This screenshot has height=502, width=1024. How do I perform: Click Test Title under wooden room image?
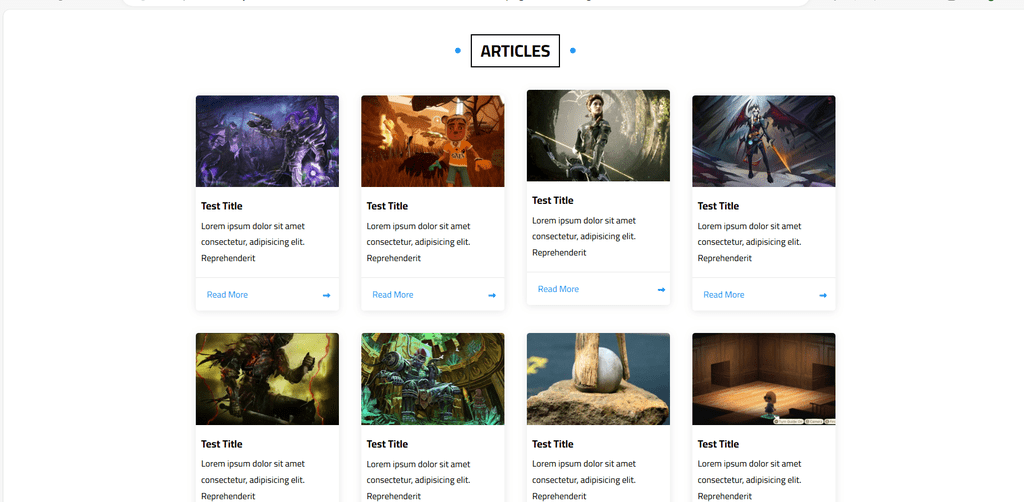pyautogui.click(x=718, y=444)
